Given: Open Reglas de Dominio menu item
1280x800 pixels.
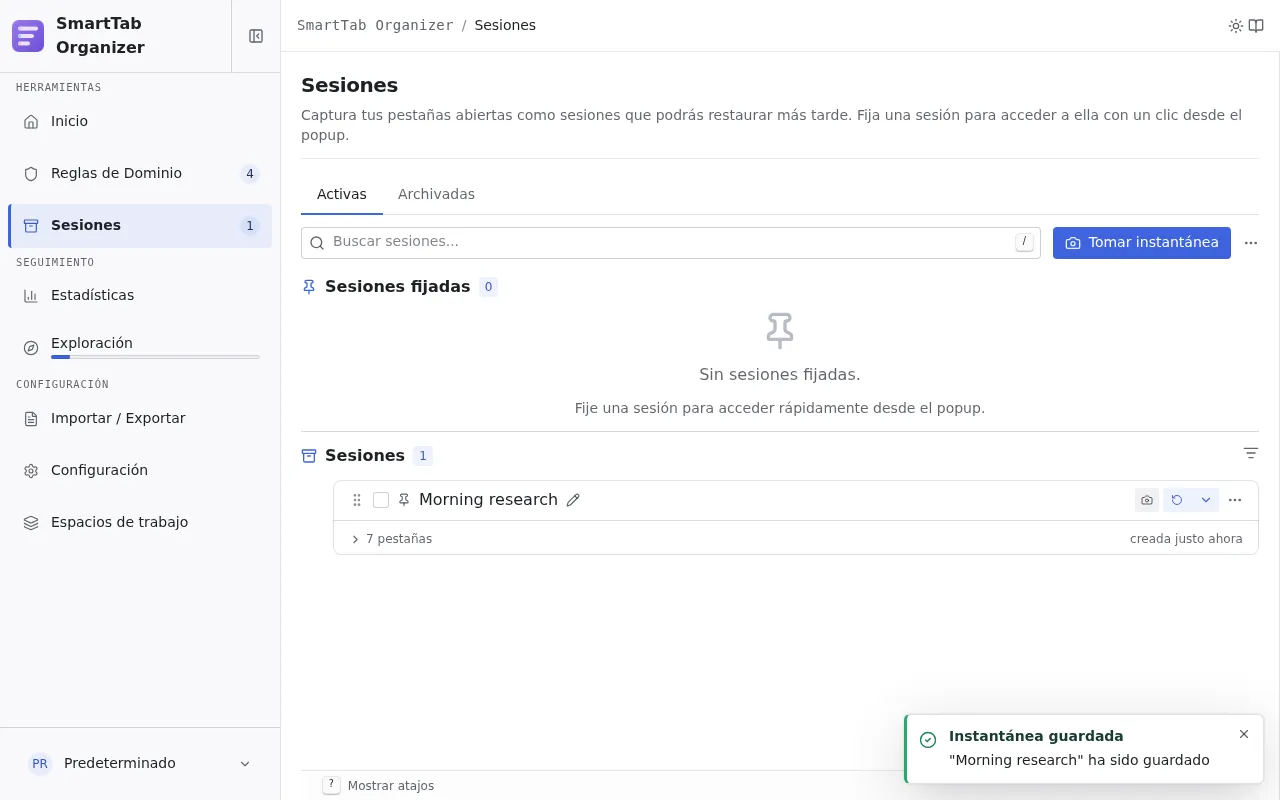Looking at the screenshot, I should point(140,173).
